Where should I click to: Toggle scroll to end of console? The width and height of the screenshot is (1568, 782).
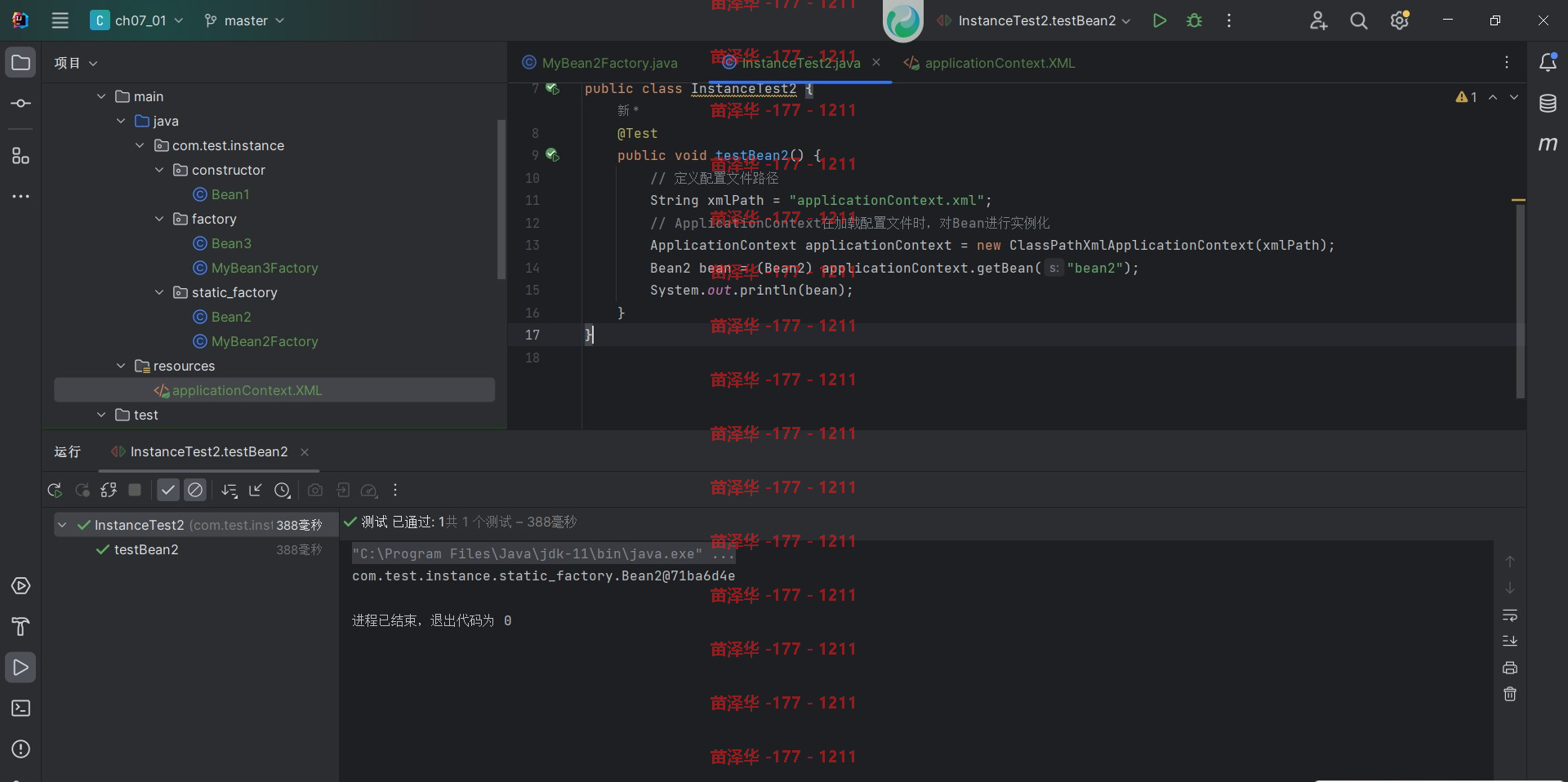(1510, 641)
